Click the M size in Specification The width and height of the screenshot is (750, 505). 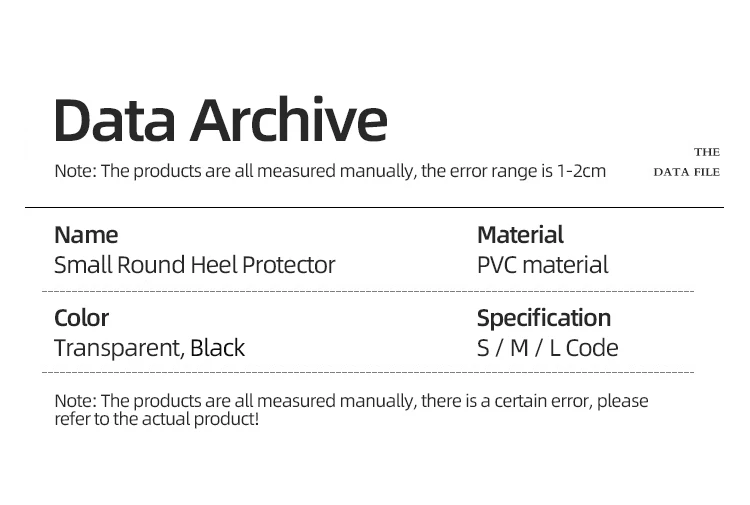pos(518,348)
